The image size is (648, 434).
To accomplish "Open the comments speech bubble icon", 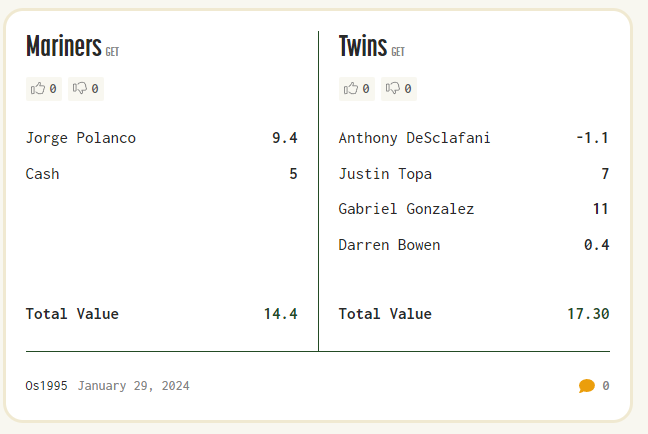I will (586, 386).
